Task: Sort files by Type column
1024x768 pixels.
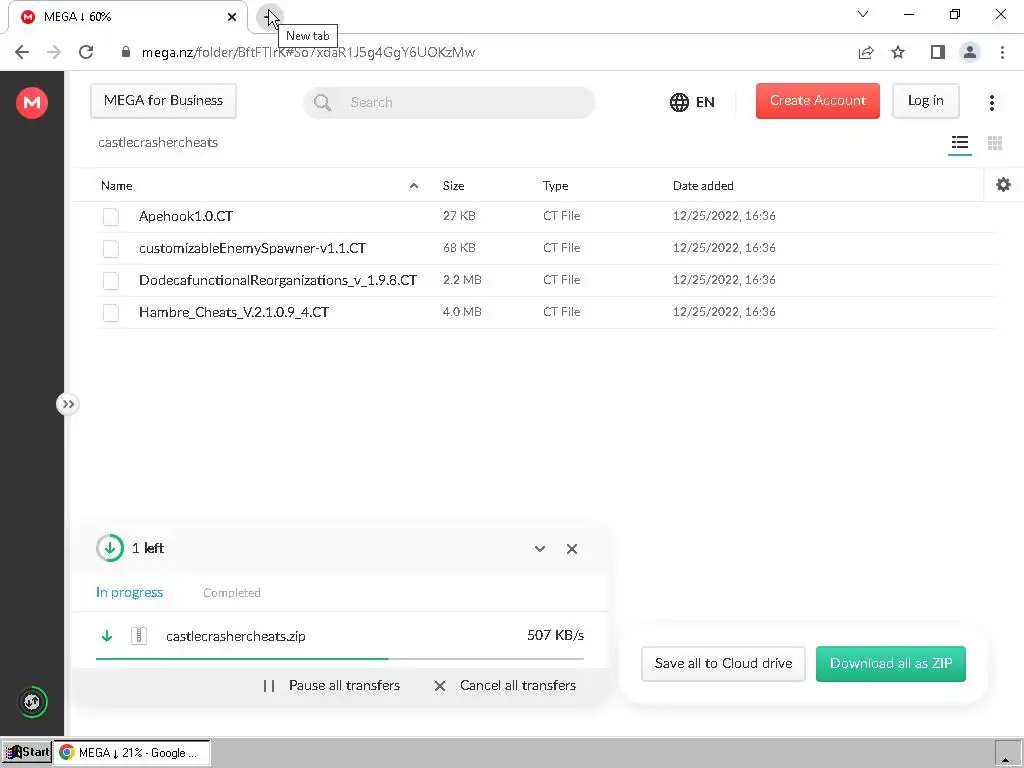Action: tap(555, 185)
